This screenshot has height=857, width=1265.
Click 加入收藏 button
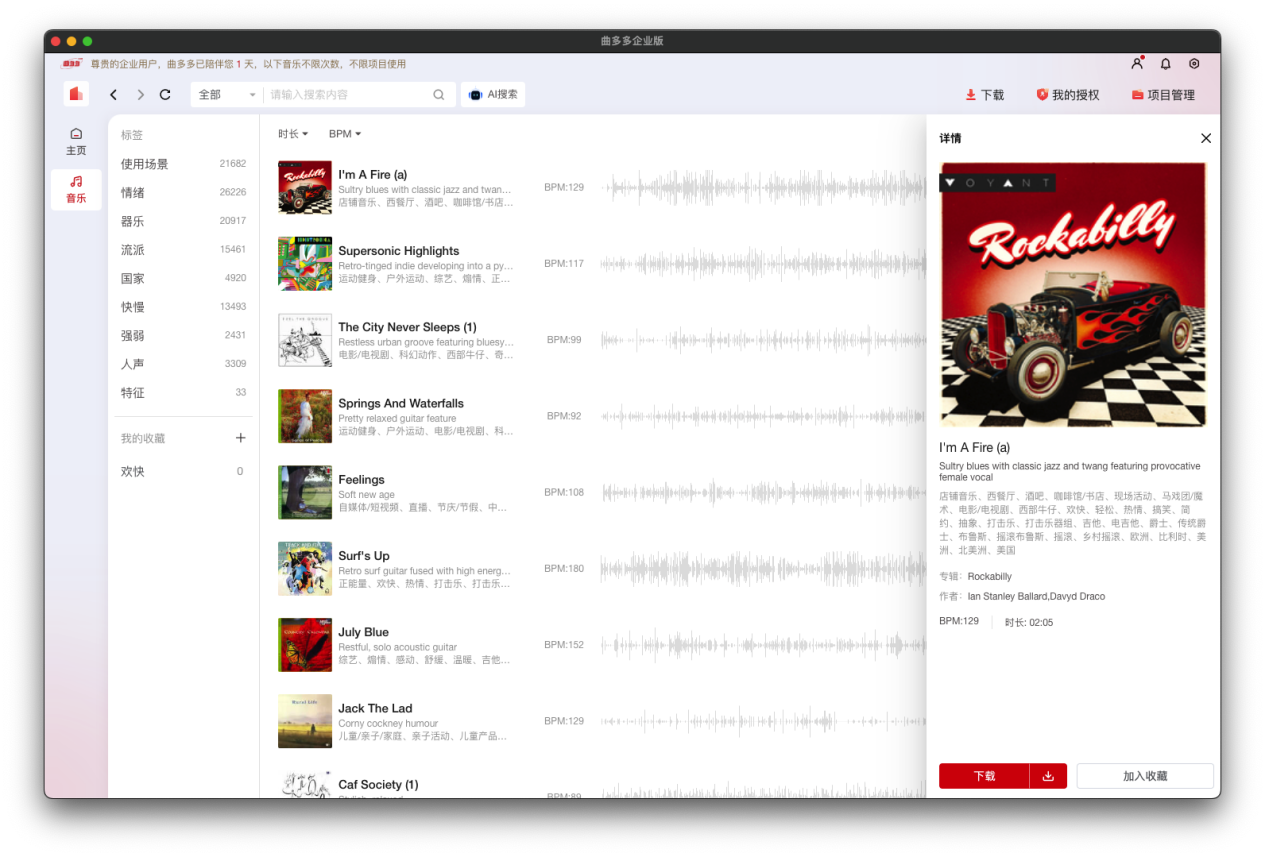pyautogui.click(x=1145, y=776)
